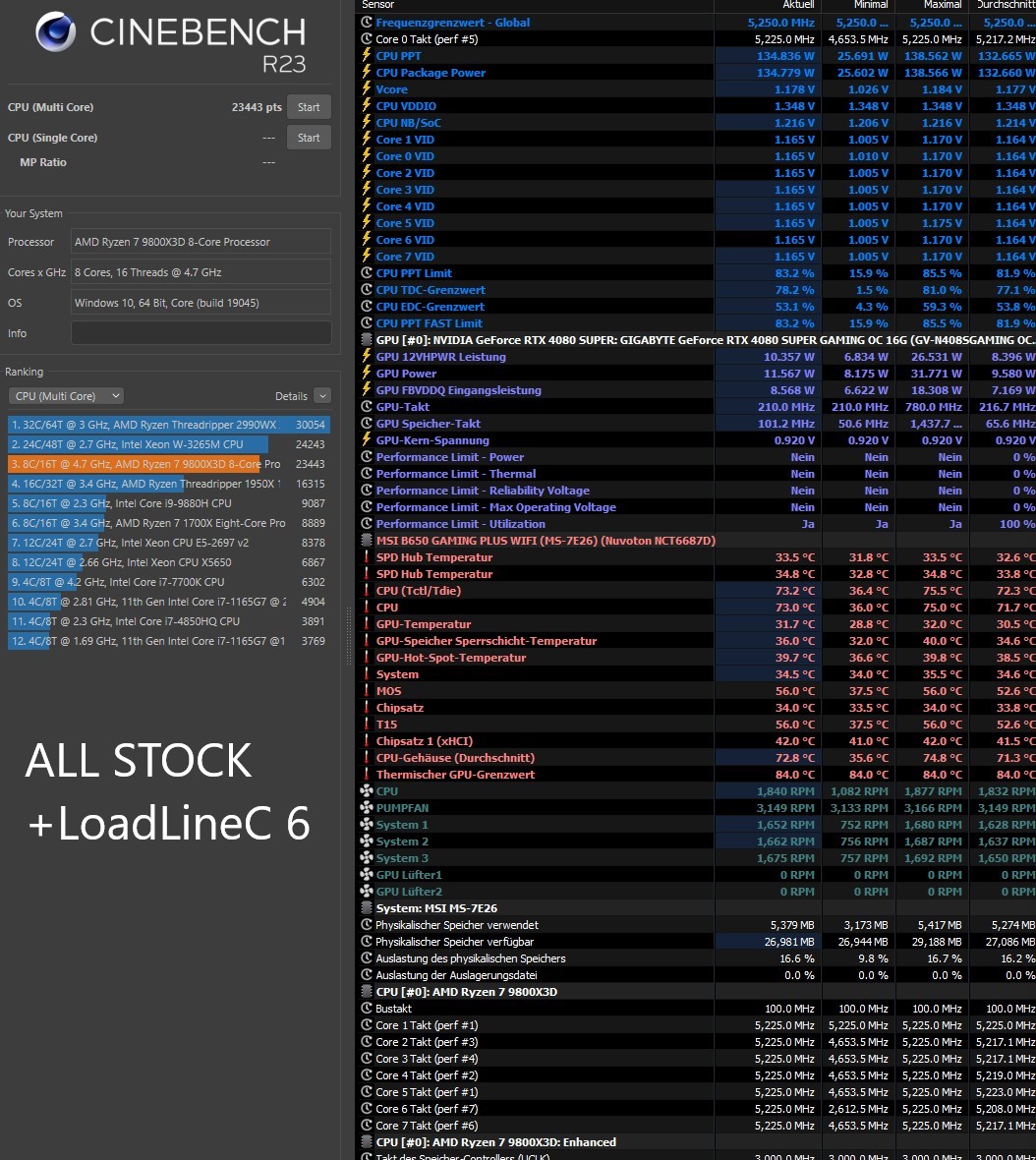The image size is (1036, 1160).
Task: Click the fan icon next to System 3
Action: click(367, 858)
